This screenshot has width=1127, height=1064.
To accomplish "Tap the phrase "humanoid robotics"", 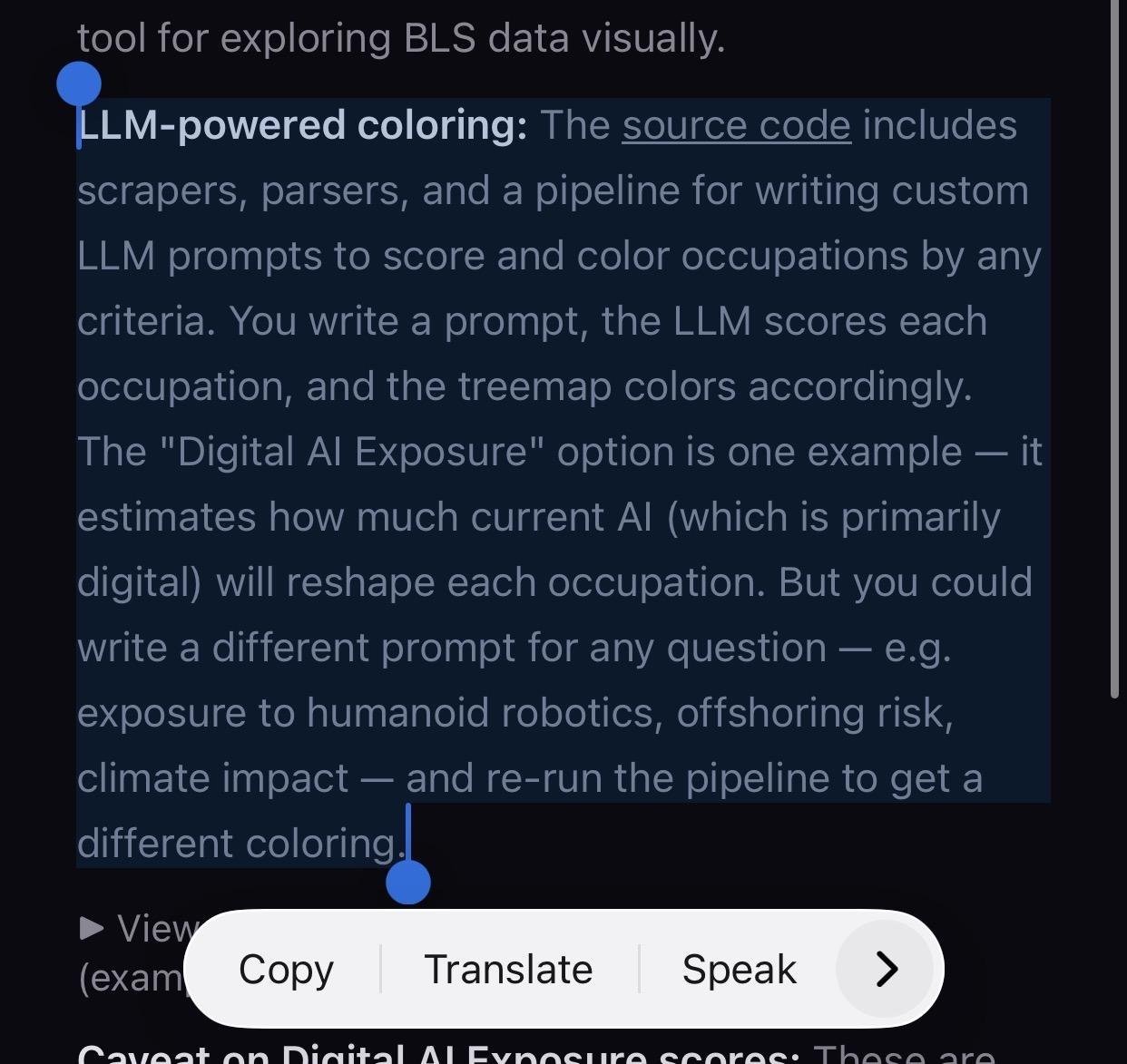I will [x=479, y=713].
